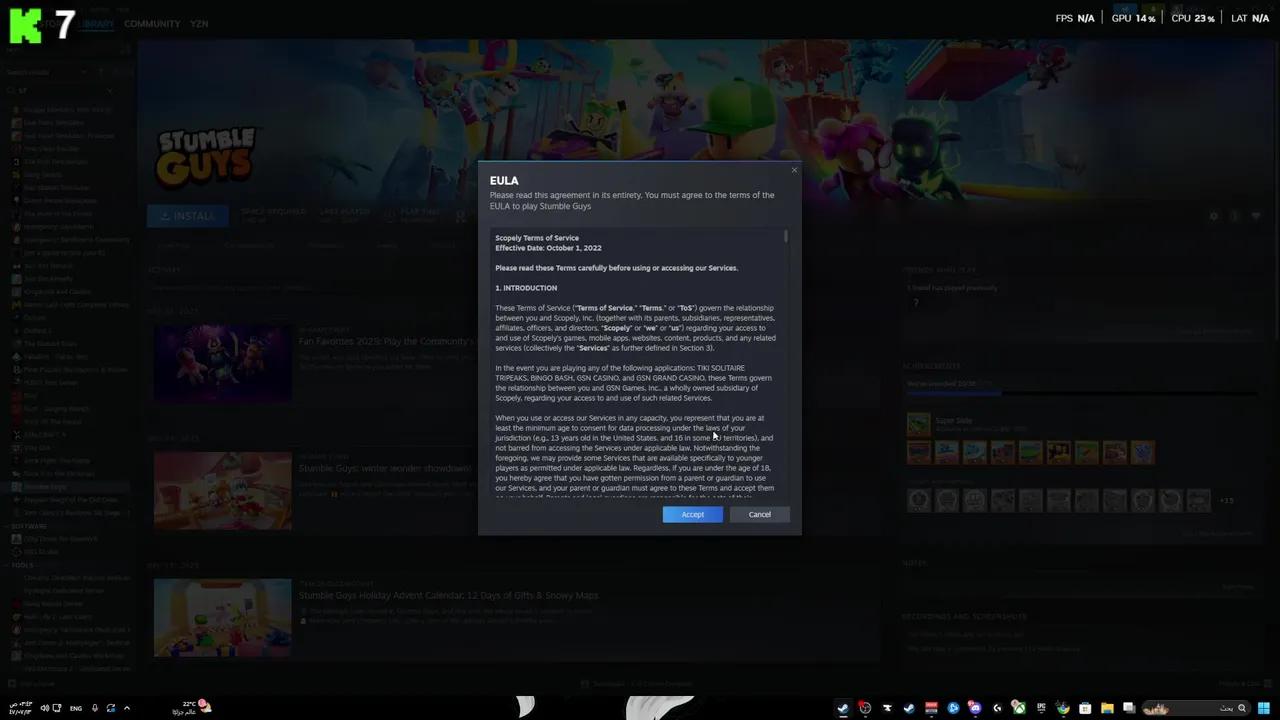Open the Xbox app from the taskbar
The width and height of the screenshot is (1280, 720).
click(1019, 708)
